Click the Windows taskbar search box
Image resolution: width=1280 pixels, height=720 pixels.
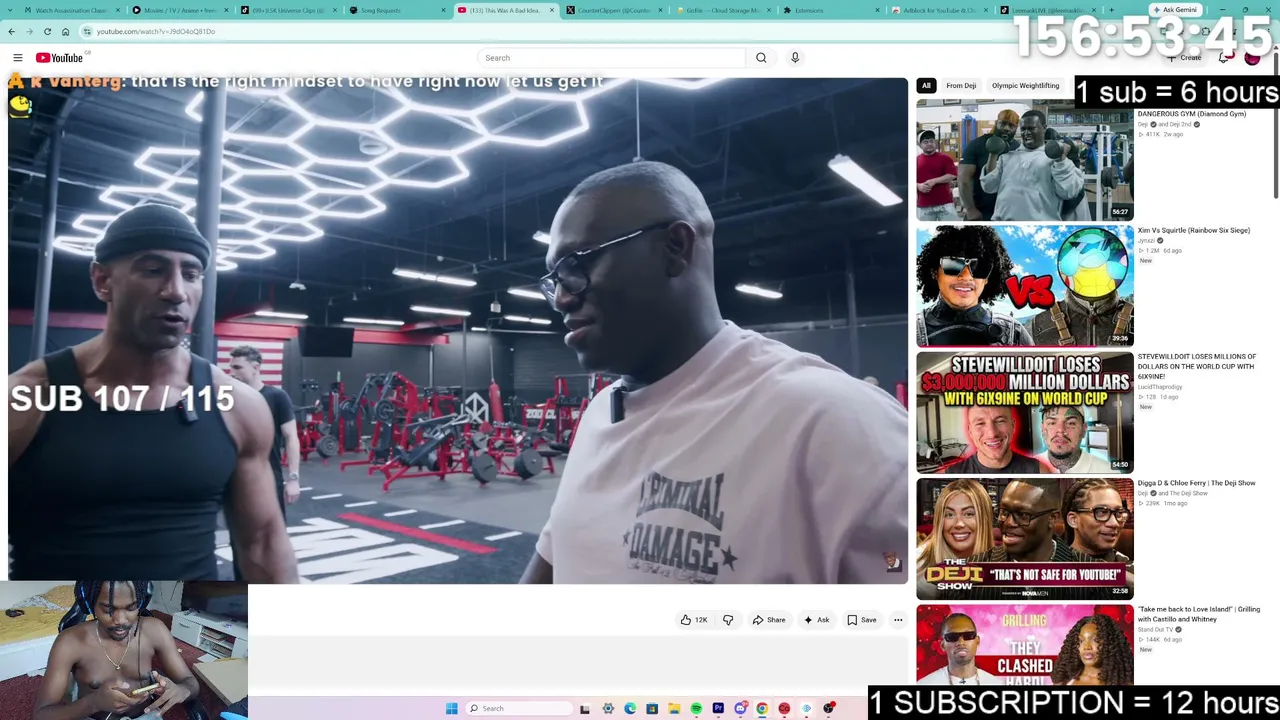(x=520, y=709)
